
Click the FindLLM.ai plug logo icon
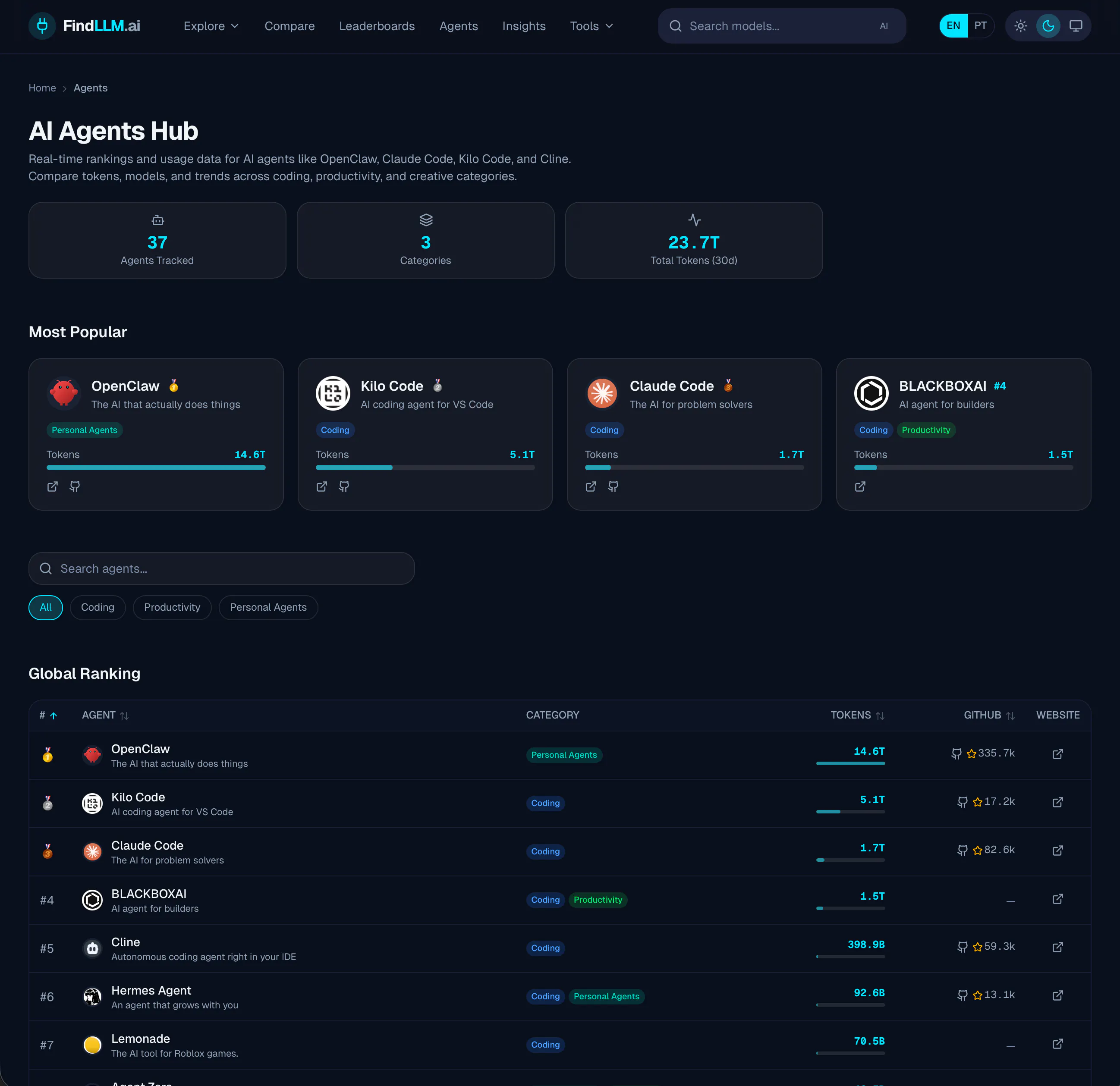coord(42,26)
